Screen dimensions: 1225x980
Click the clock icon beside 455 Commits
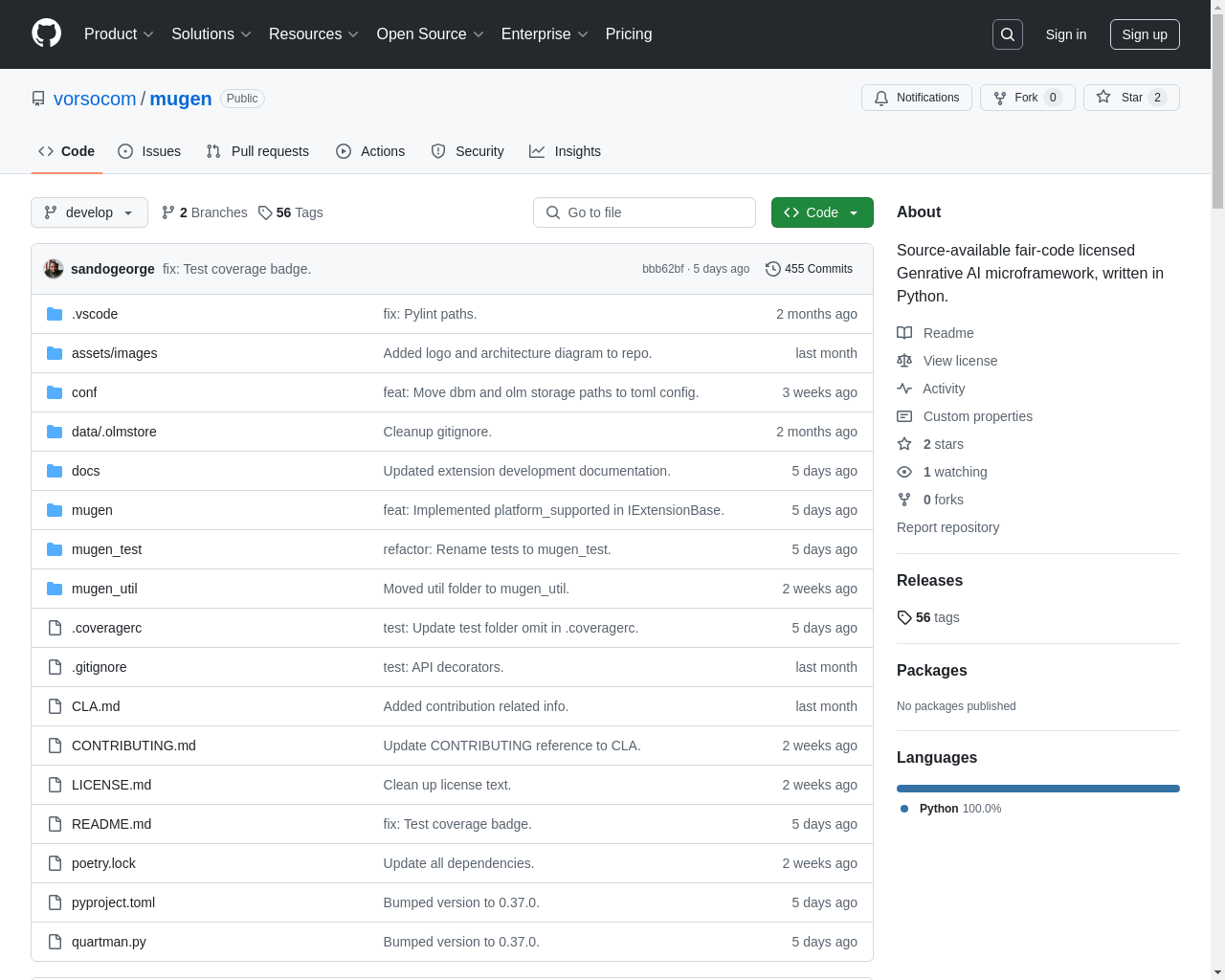[773, 269]
